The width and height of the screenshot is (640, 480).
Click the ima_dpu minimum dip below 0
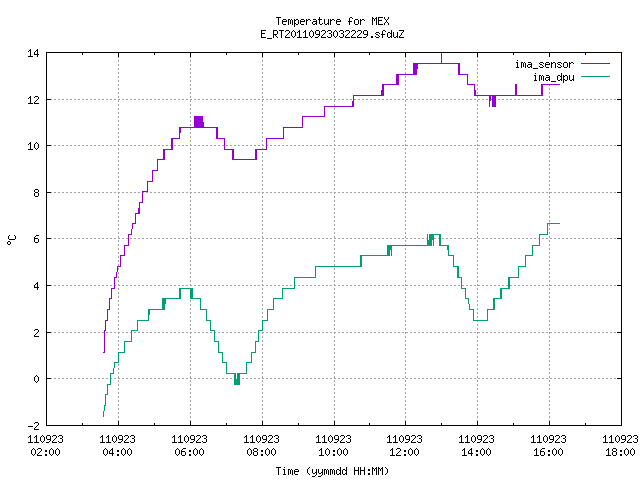[x=237, y=379]
